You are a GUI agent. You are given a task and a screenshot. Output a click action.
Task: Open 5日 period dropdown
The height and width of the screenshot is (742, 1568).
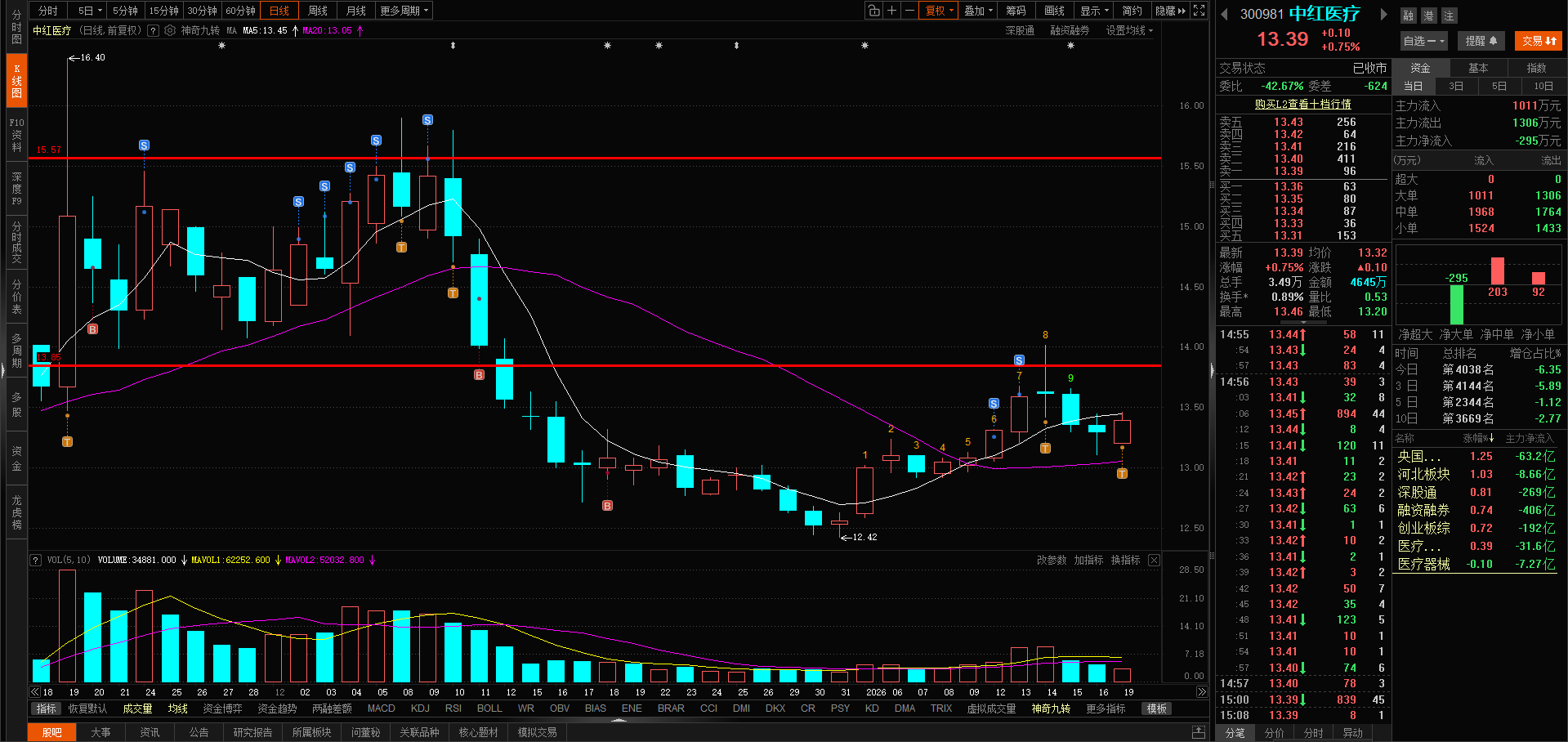coord(90,11)
